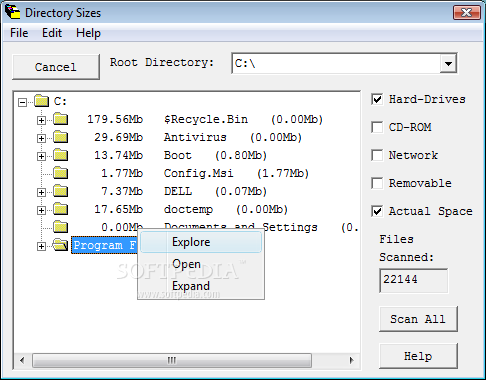
Task: Select the 13.74Mb Boot row text
Action: pos(180,155)
